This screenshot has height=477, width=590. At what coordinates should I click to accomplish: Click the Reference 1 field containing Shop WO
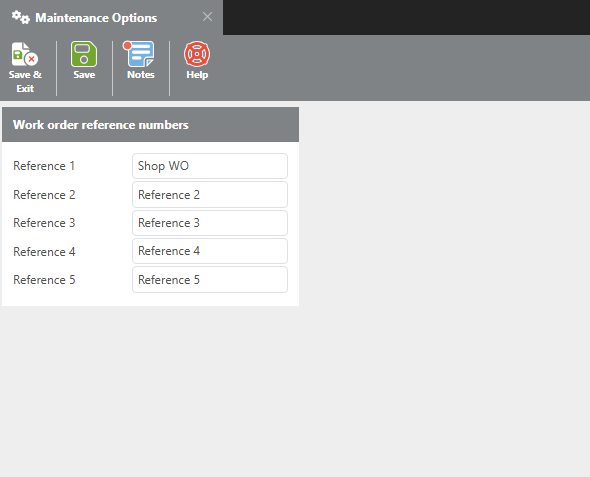[x=210, y=166]
